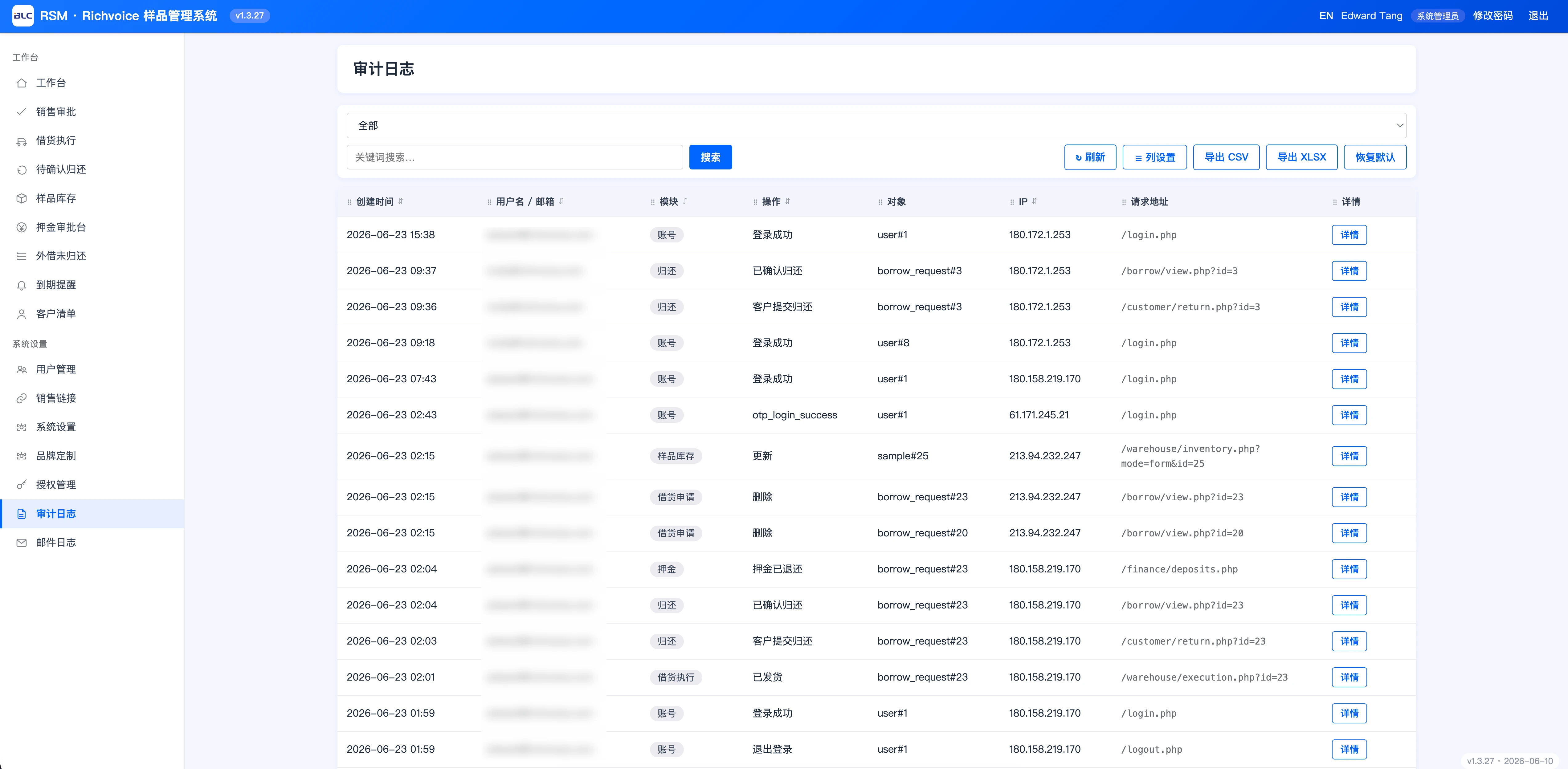Click the list icon beside 外借未归还
Screen dimensions: 1568x769
[21, 256]
